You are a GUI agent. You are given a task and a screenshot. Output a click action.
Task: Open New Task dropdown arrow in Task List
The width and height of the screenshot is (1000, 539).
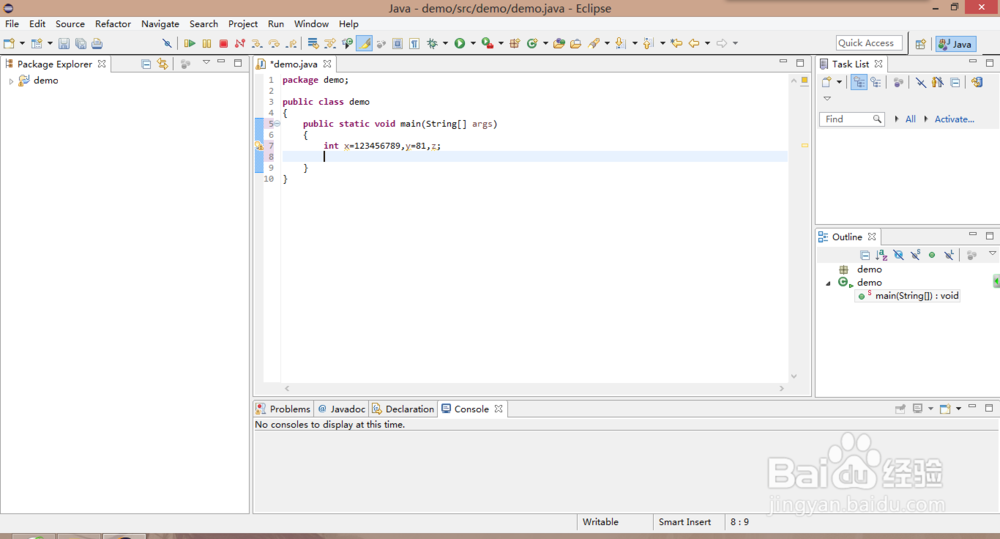point(839,82)
